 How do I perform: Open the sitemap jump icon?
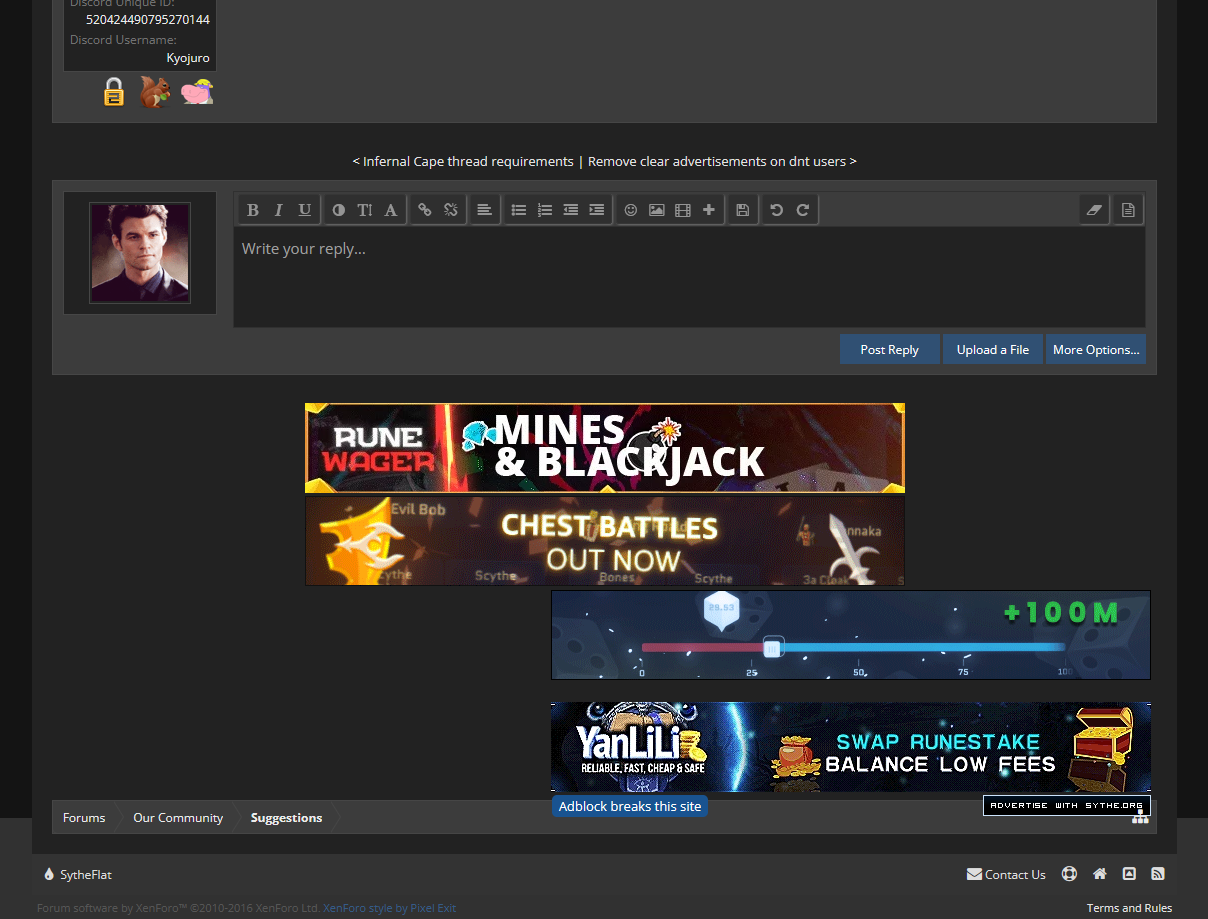point(1140,818)
